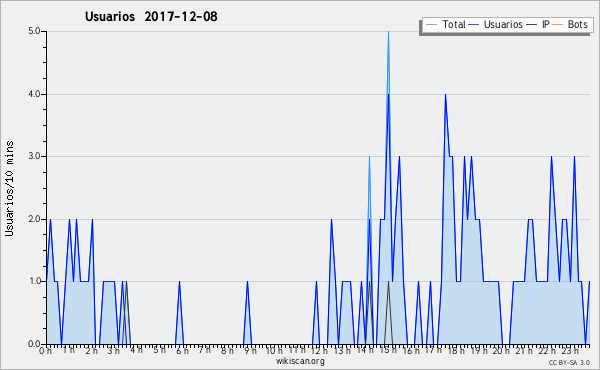Click the 5.0 peak of the Total line

pos(388,32)
